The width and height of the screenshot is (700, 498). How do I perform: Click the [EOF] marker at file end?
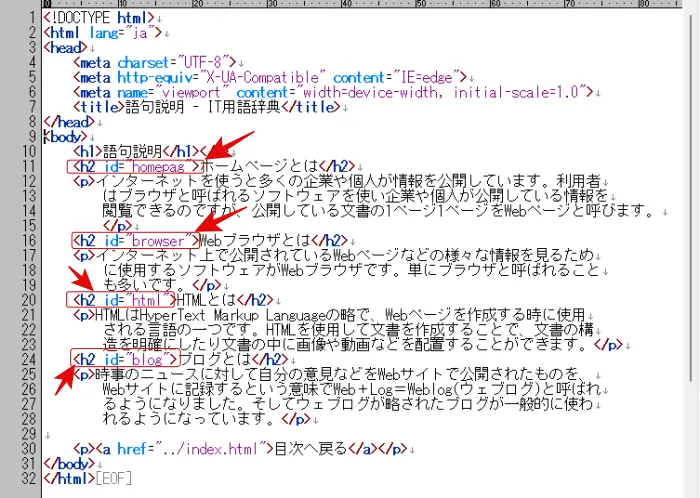[112, 477]
